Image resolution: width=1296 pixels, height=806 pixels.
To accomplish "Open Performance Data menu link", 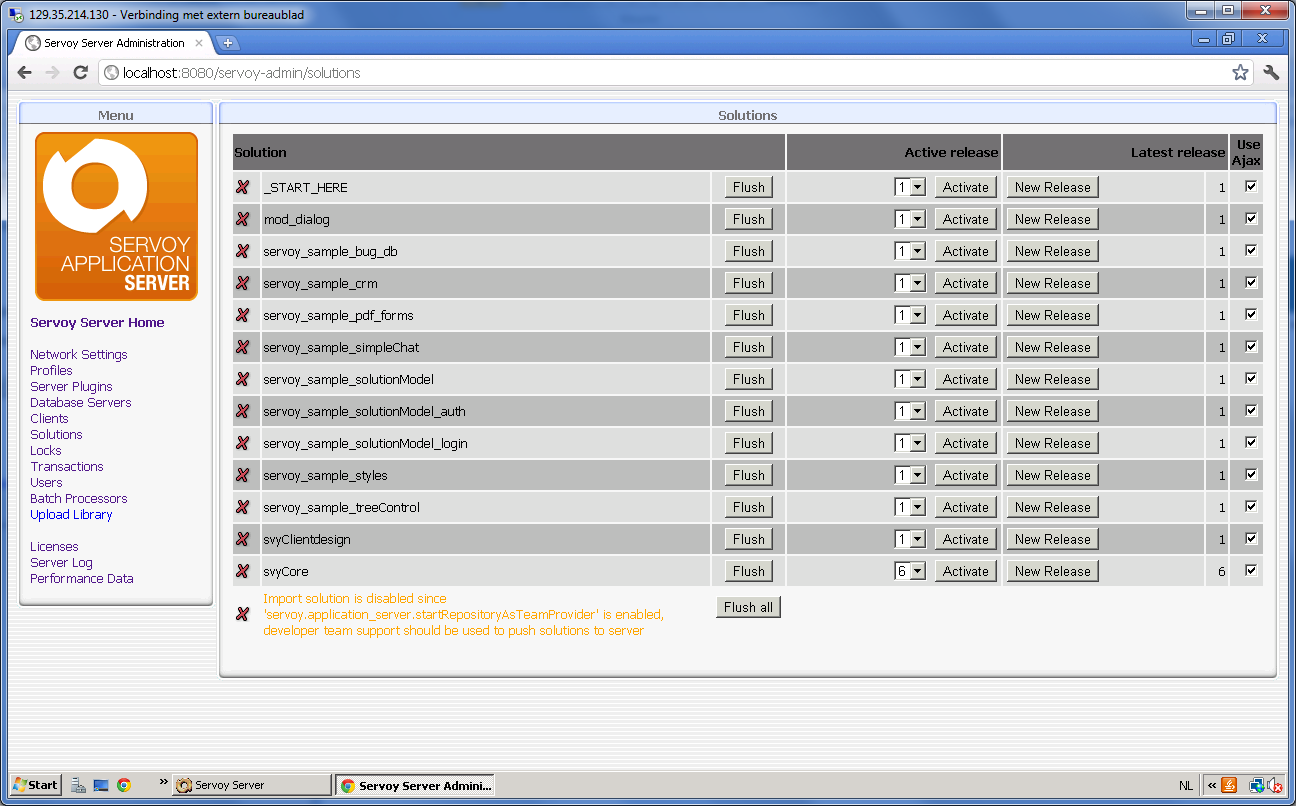I will click(82, 579).
